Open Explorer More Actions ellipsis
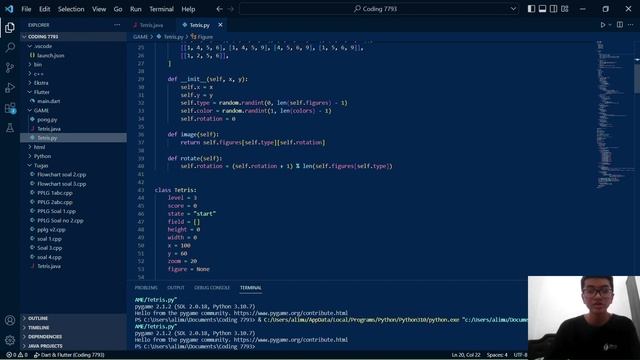640x360 pixels. [x=117, y=25]
